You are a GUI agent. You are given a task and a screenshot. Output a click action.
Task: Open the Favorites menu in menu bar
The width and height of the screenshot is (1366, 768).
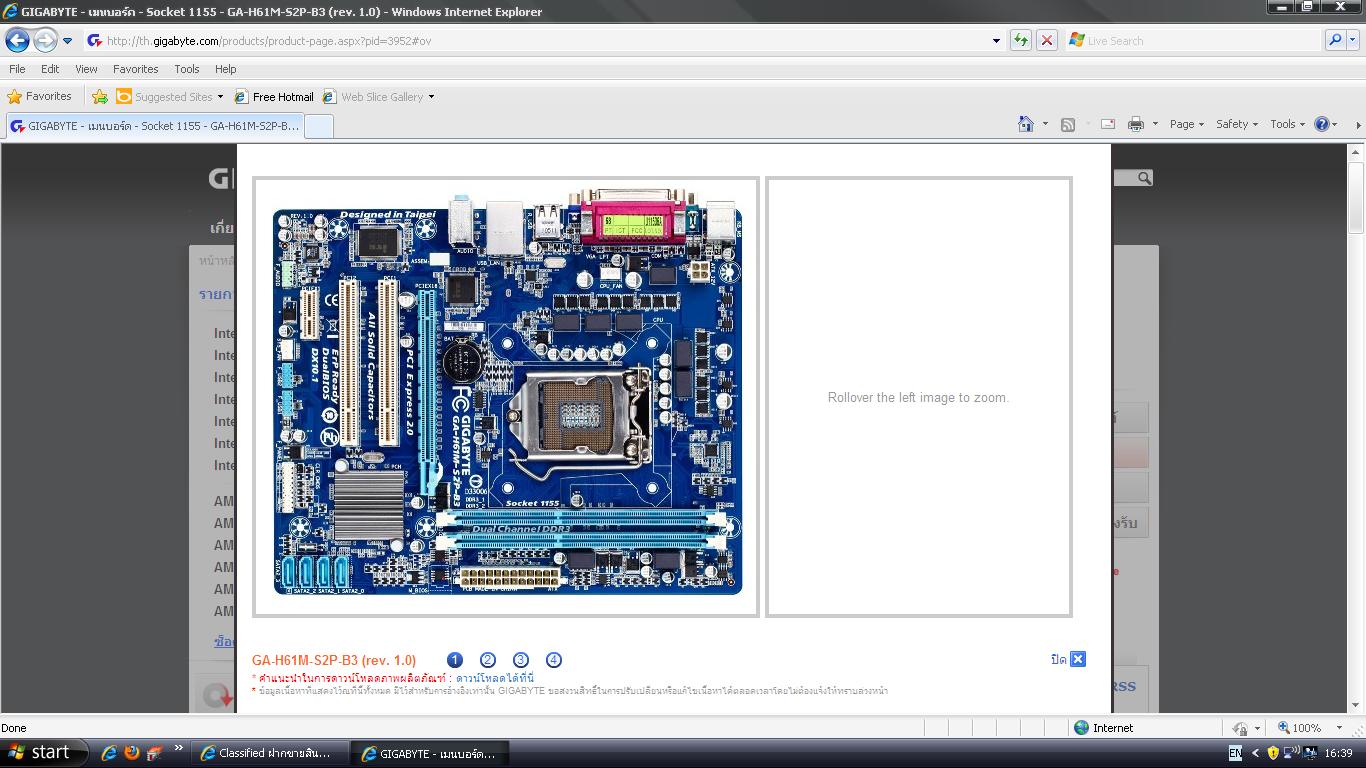pos(135,69)
